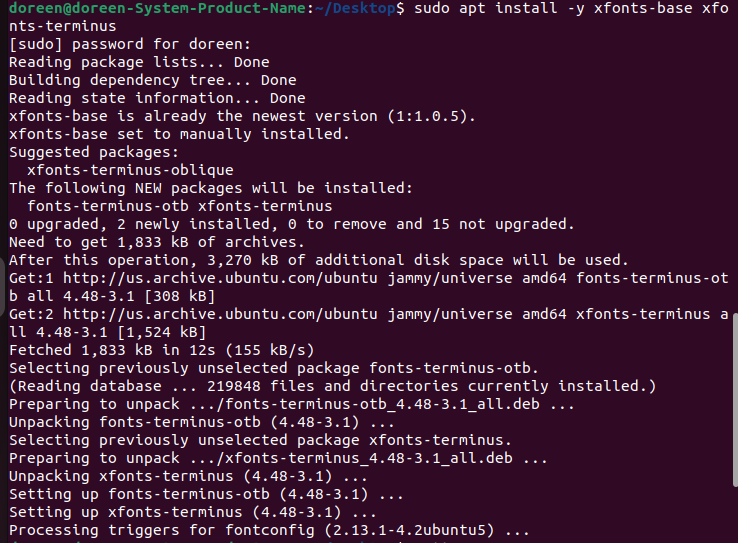Click the 'Need to get 1,833 kB' line
Image resolution: width=738 pixels, height=543 pixels.
[157, 242]
